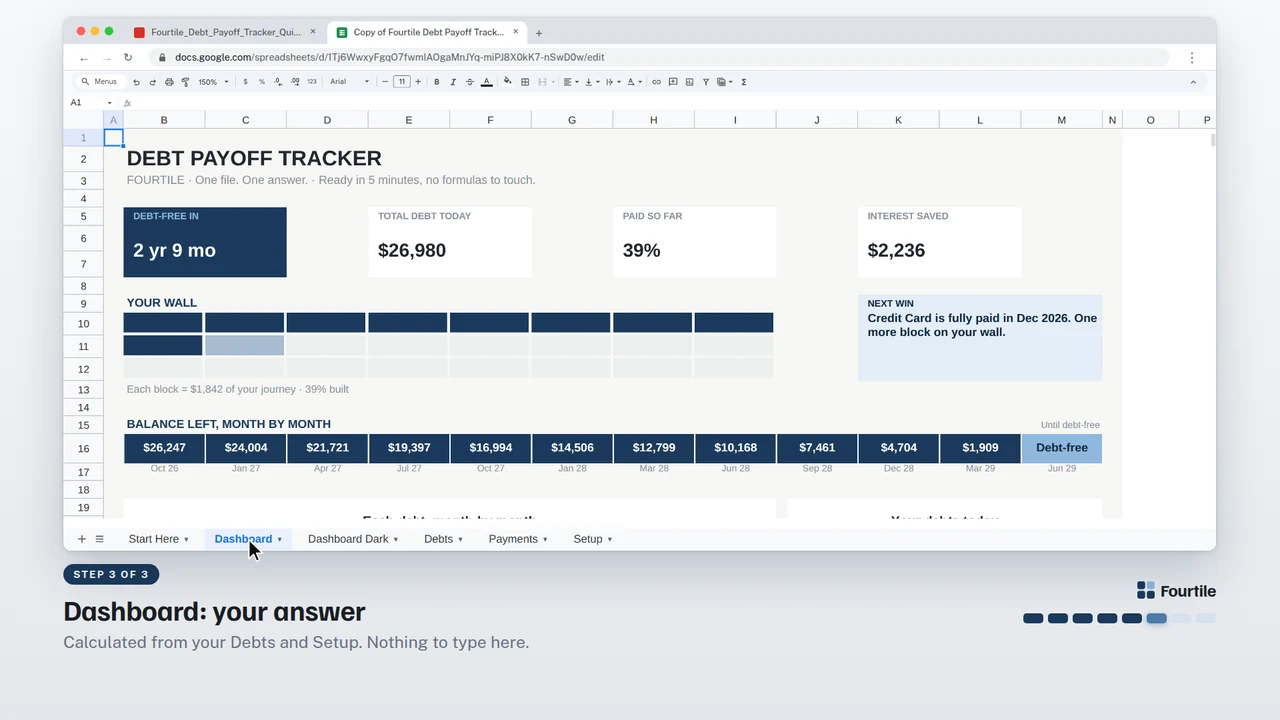Open the Arial font dropdown
Screen dimensions: 1280x720
pyautogui.click(x=350, y=82)
